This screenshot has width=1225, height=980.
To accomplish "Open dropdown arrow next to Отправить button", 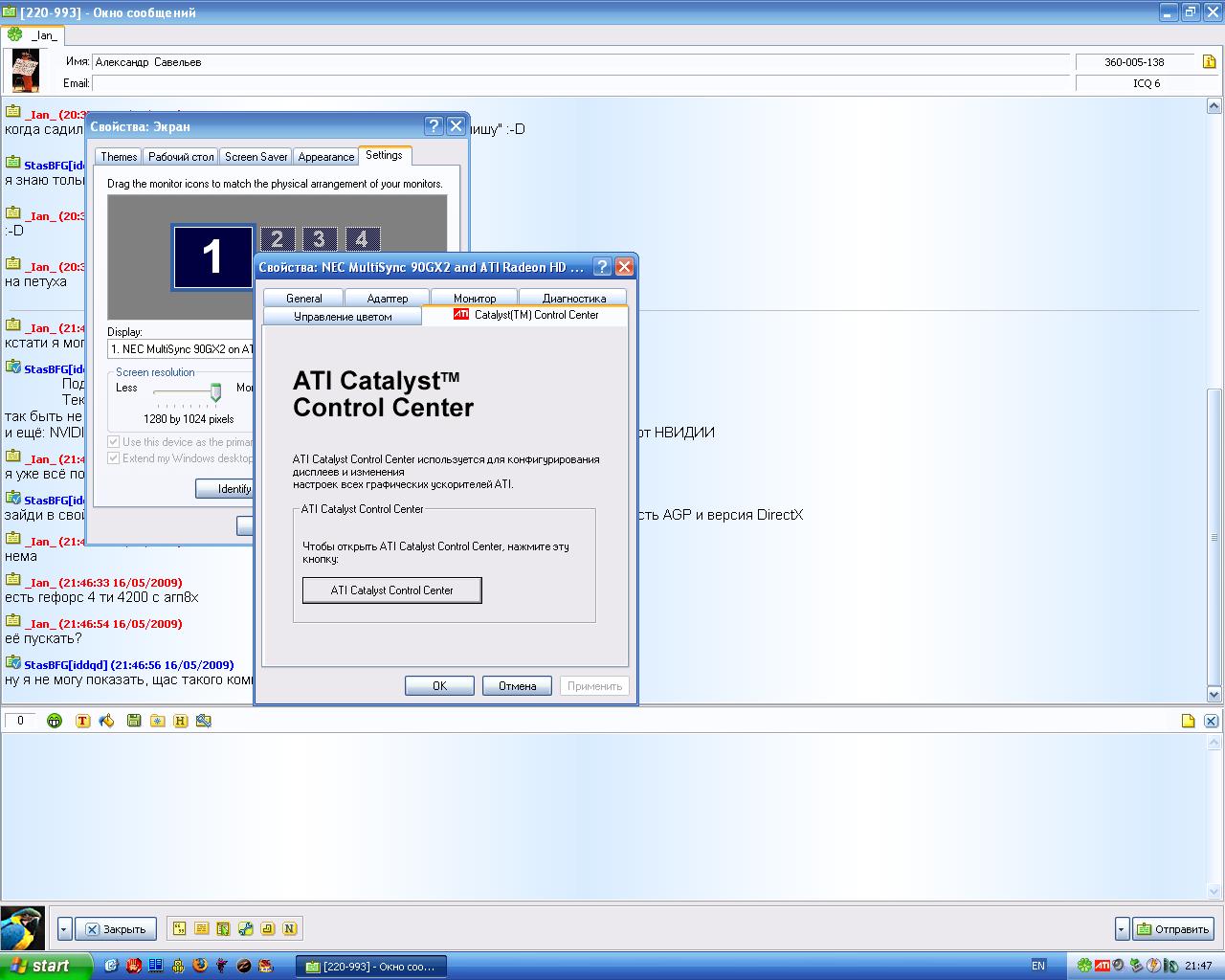I will (x=1122, y=928).
